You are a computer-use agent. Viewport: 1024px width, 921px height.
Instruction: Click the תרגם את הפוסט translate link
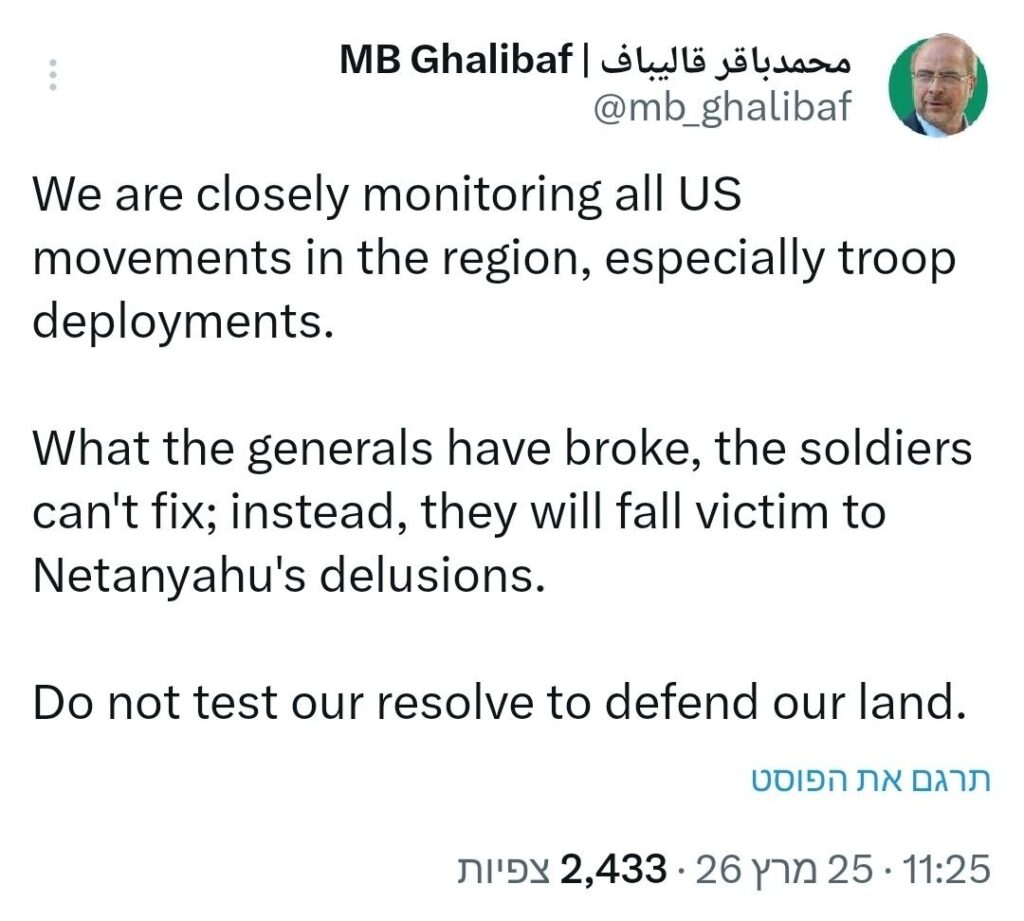click(870, 781)
